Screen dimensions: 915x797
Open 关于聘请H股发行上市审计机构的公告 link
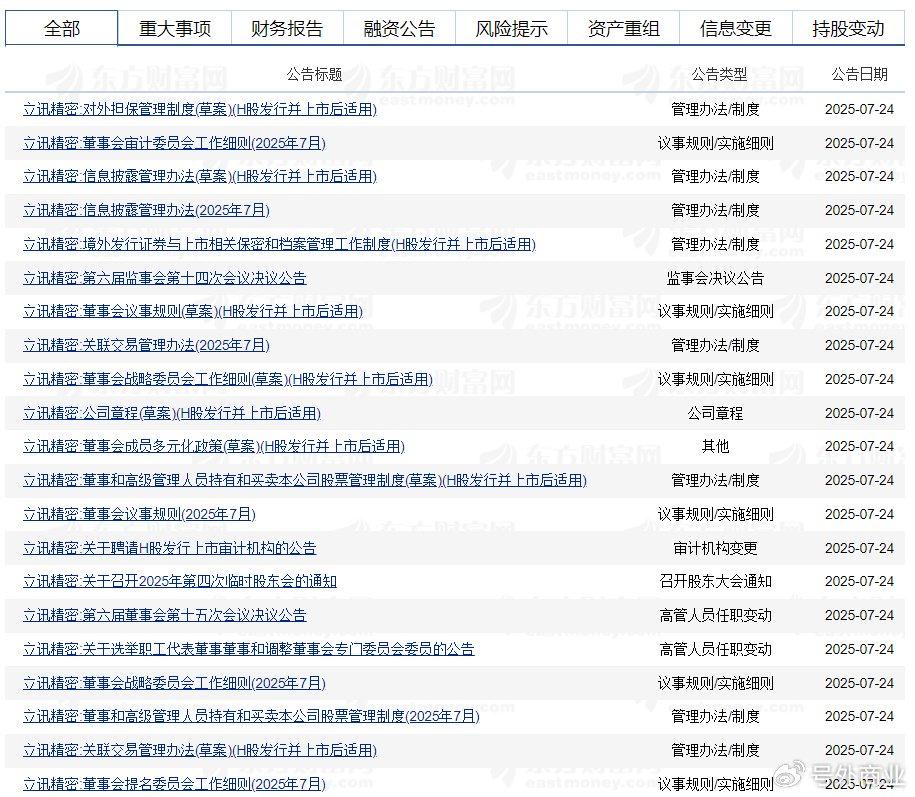170,548
